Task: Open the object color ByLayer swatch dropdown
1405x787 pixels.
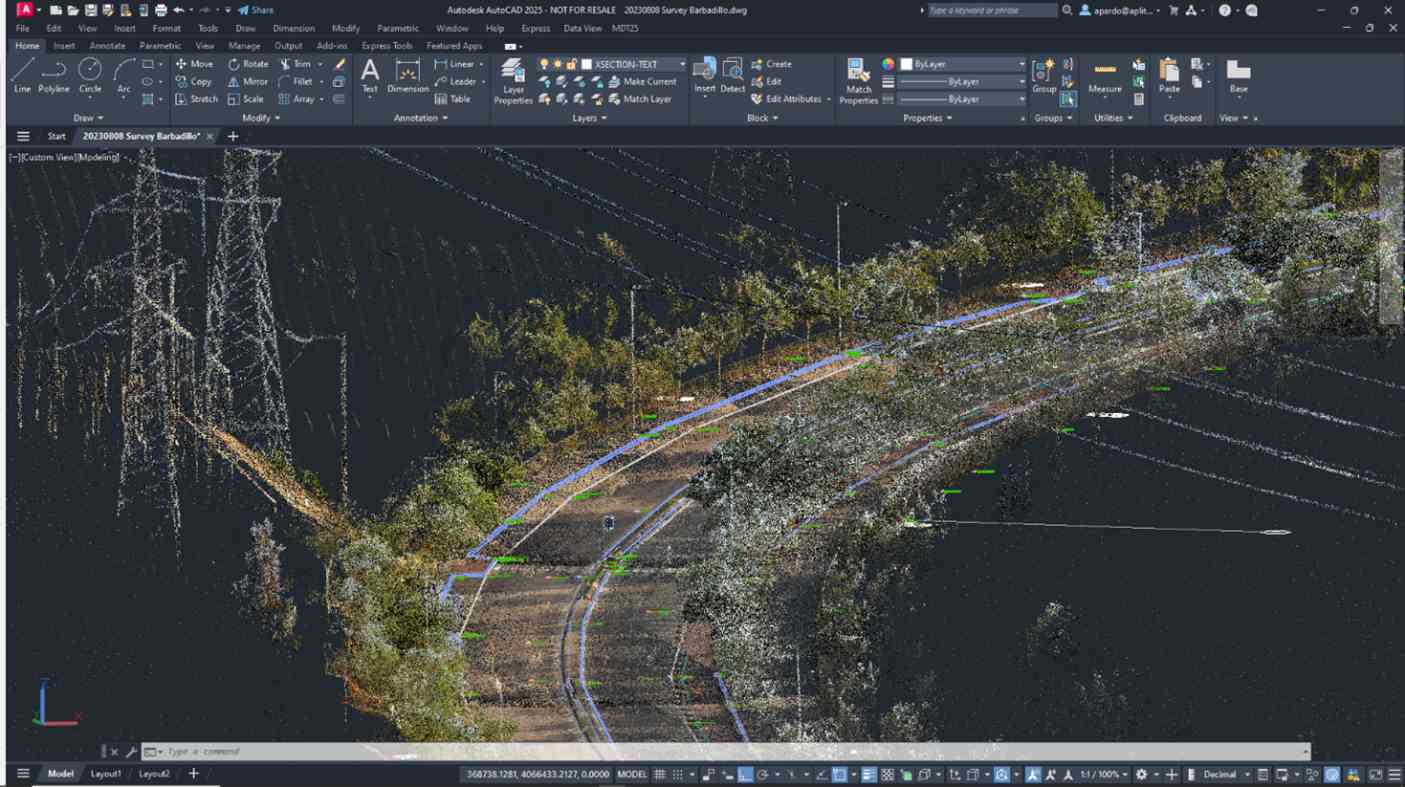Action: click(x=962, y=64)
